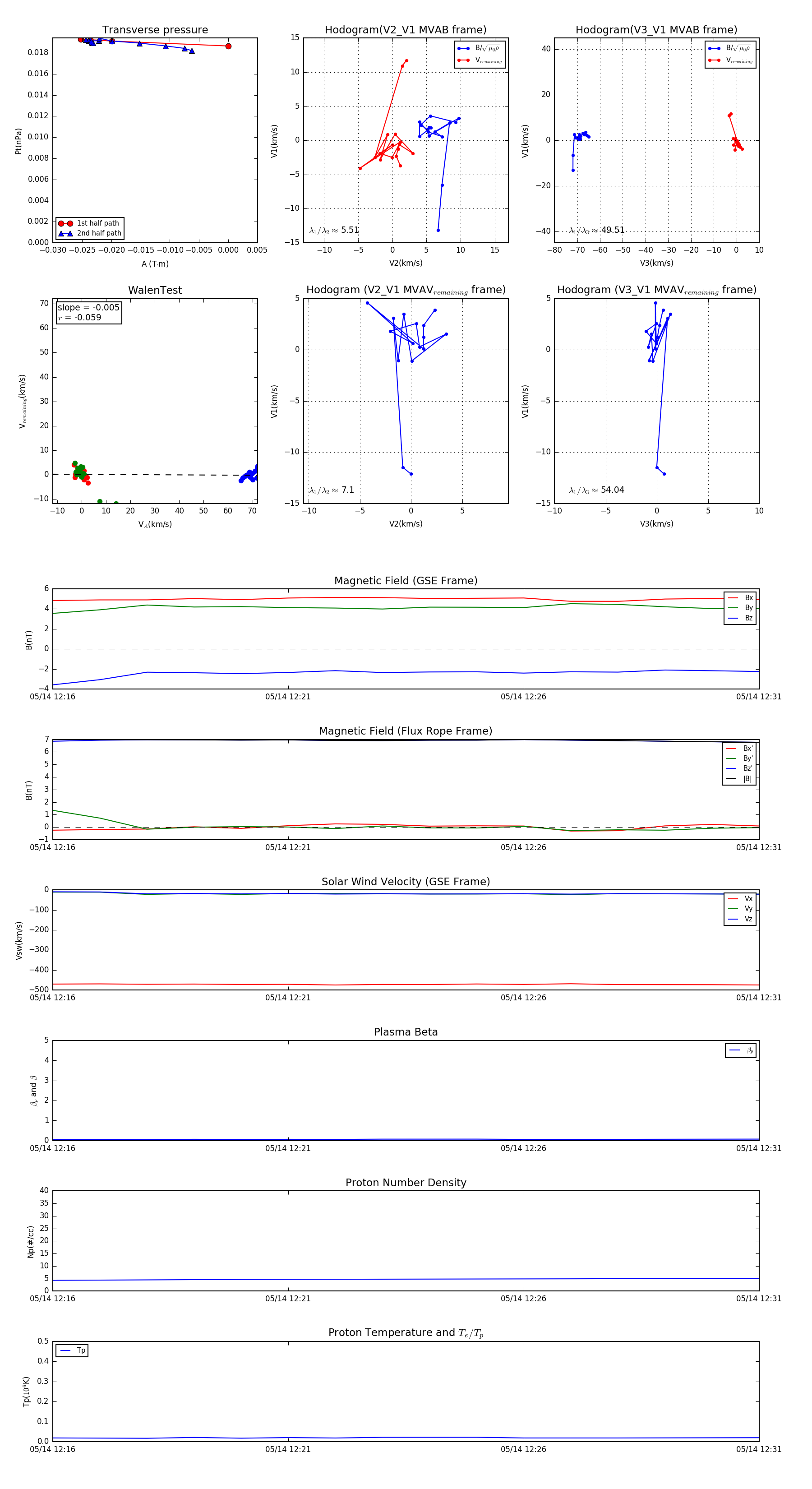Click the "Hodogram (V3_V1 MVAV remaining frame)" title
812x1489 pixels.
(x=656, y=290)
